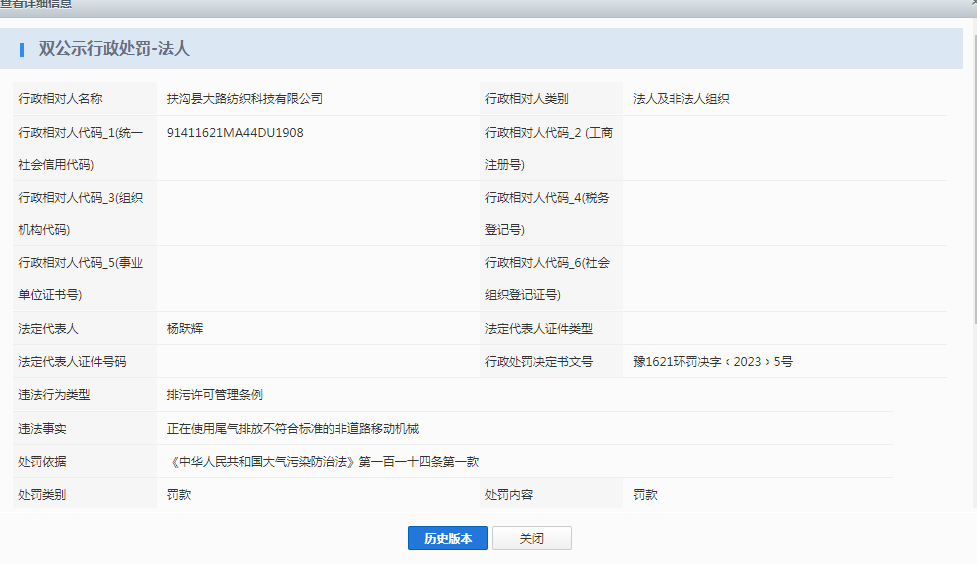Click the credit code 91411621MA44DU1908

(x=235, y=132)
